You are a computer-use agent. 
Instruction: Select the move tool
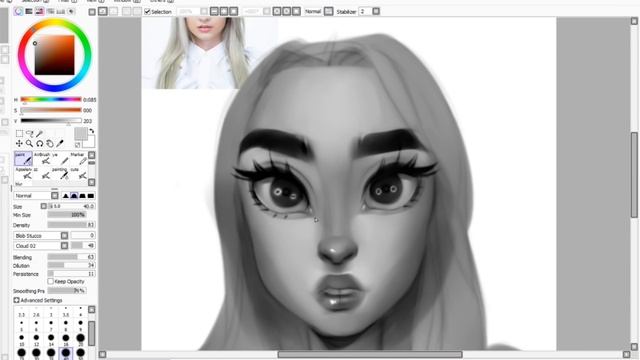[19, 144]
